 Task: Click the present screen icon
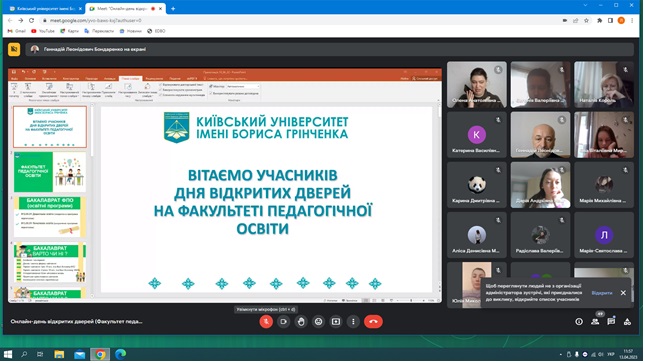[x=336, y=322]
